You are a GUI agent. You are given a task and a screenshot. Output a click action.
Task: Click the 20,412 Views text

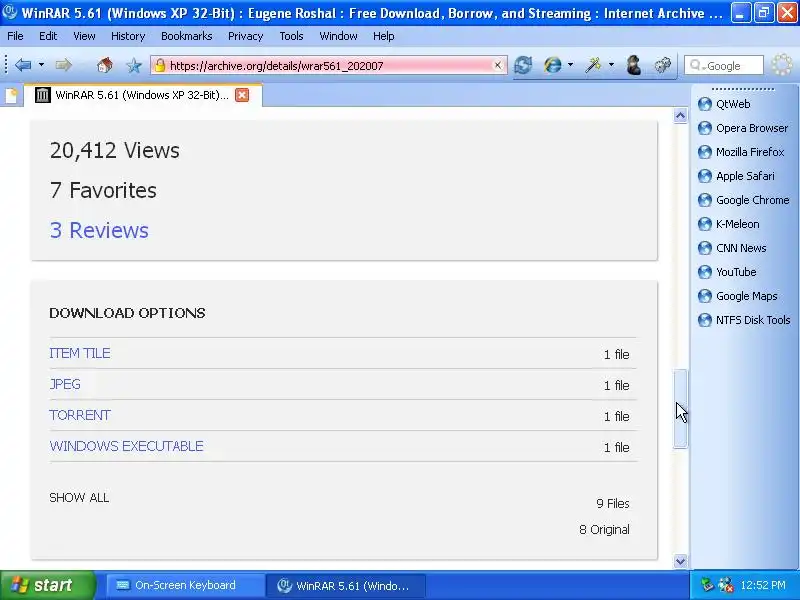click(115, 151)
